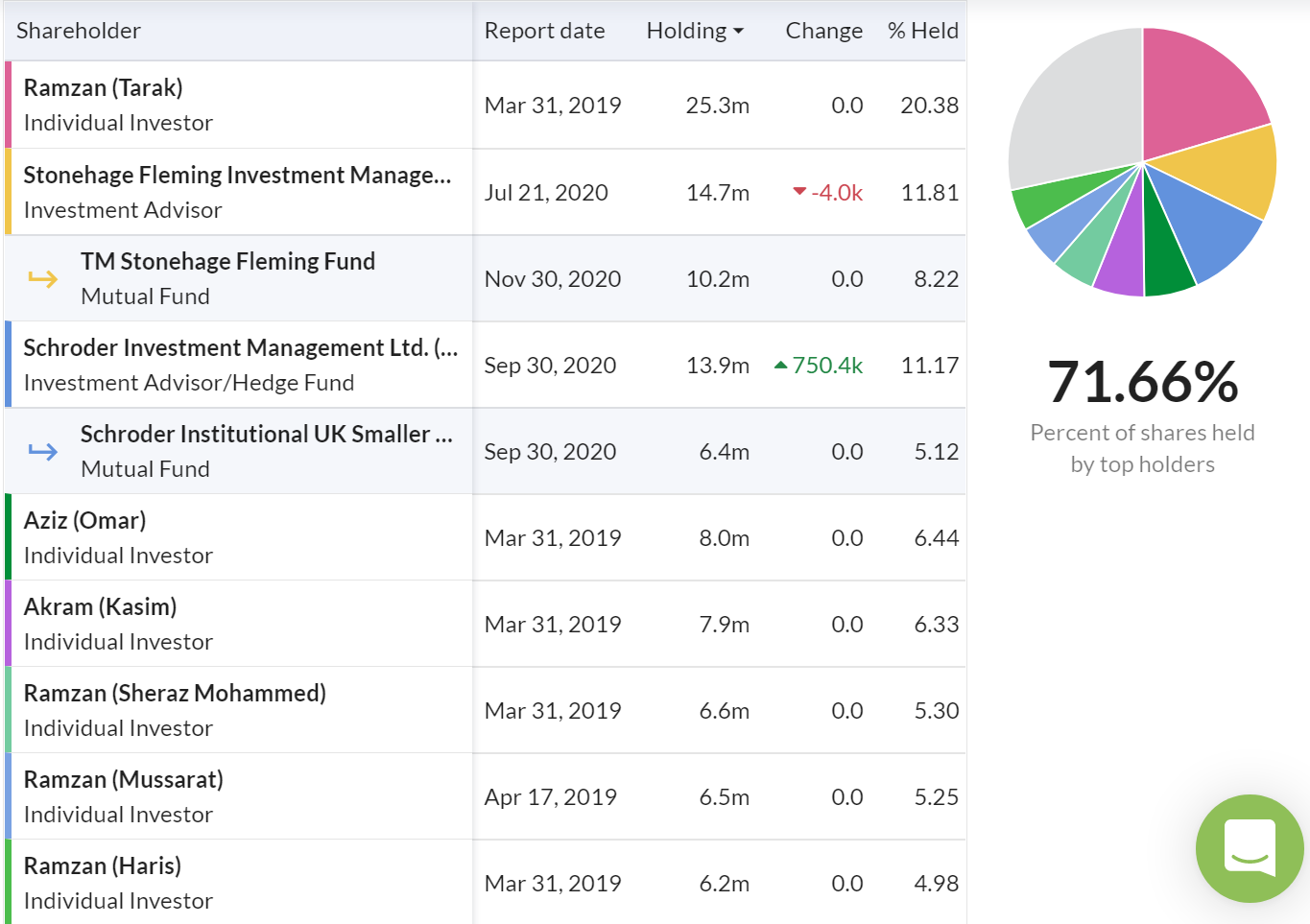Click the blue sub-fund arrow beside Schroder Institutional UK Smaller
The height and width of the screenshot is (924, 1310).
[43, 451]
